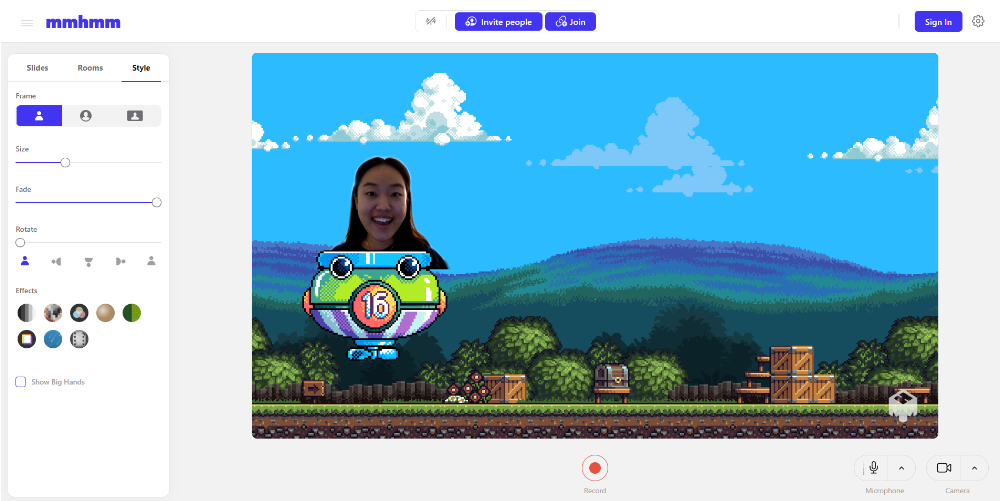
Task: Expand camera options chevron
Action: [x=974, y=468]
